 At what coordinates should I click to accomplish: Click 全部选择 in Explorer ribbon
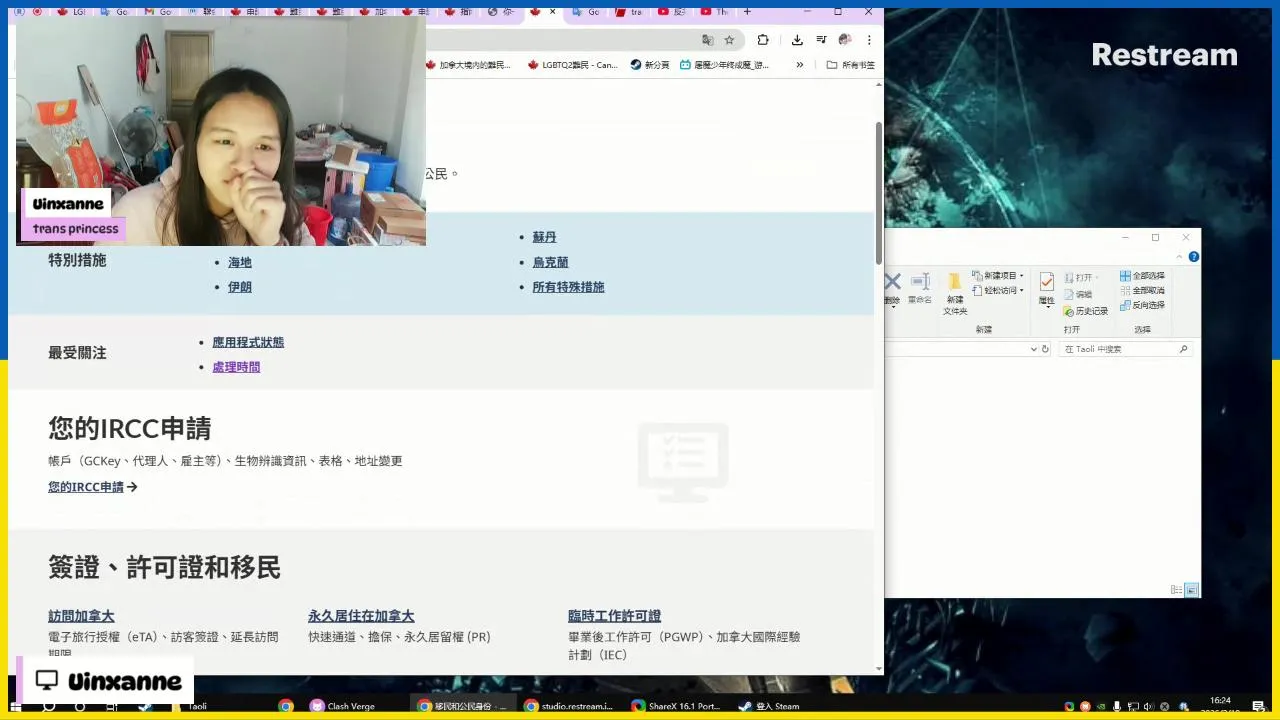(x=1143, y=276)
